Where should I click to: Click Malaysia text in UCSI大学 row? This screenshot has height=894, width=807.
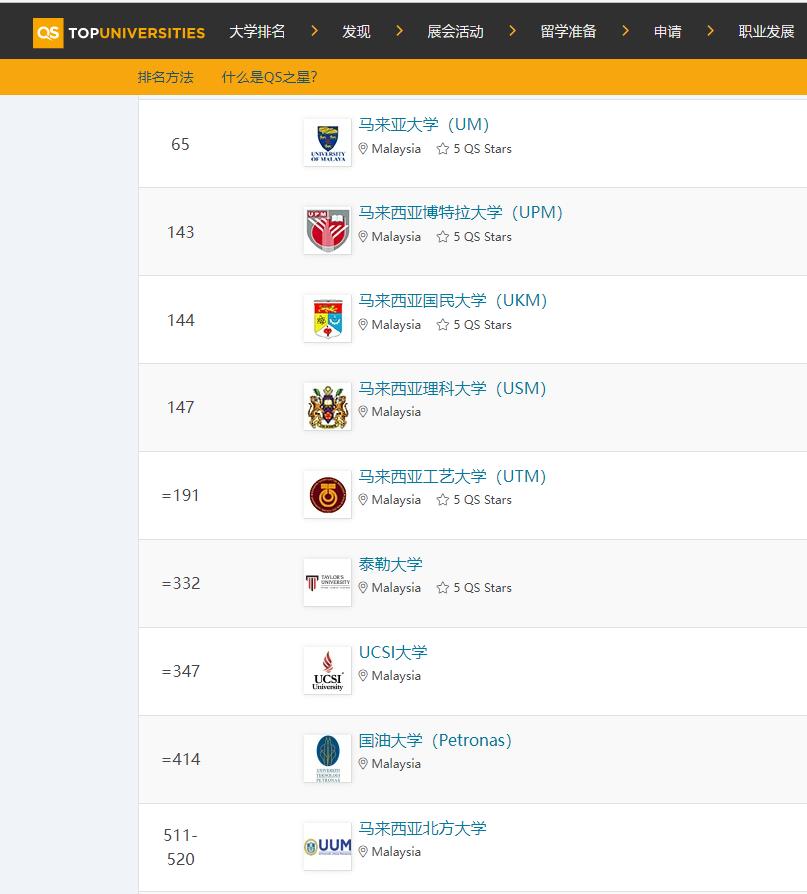pos(396,676)
